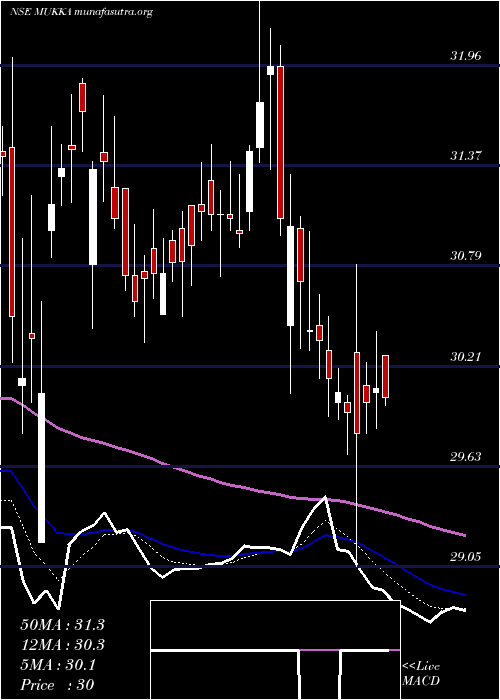Screen dimensions: 500x700
Task: Click the NSE MUKKA munafasutra.org title
Action: pyautogui.click(x=81, y=12)
